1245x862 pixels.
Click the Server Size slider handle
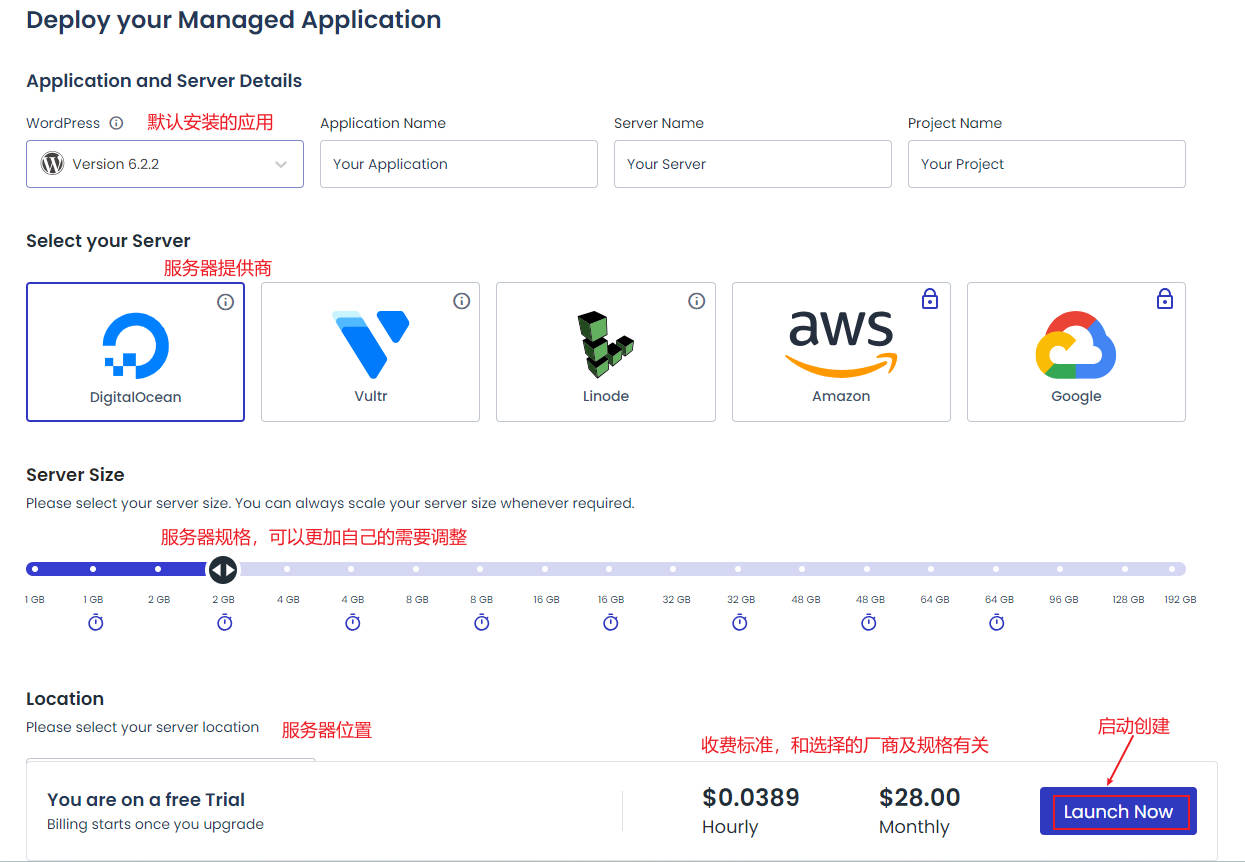[x=222, y=570]
